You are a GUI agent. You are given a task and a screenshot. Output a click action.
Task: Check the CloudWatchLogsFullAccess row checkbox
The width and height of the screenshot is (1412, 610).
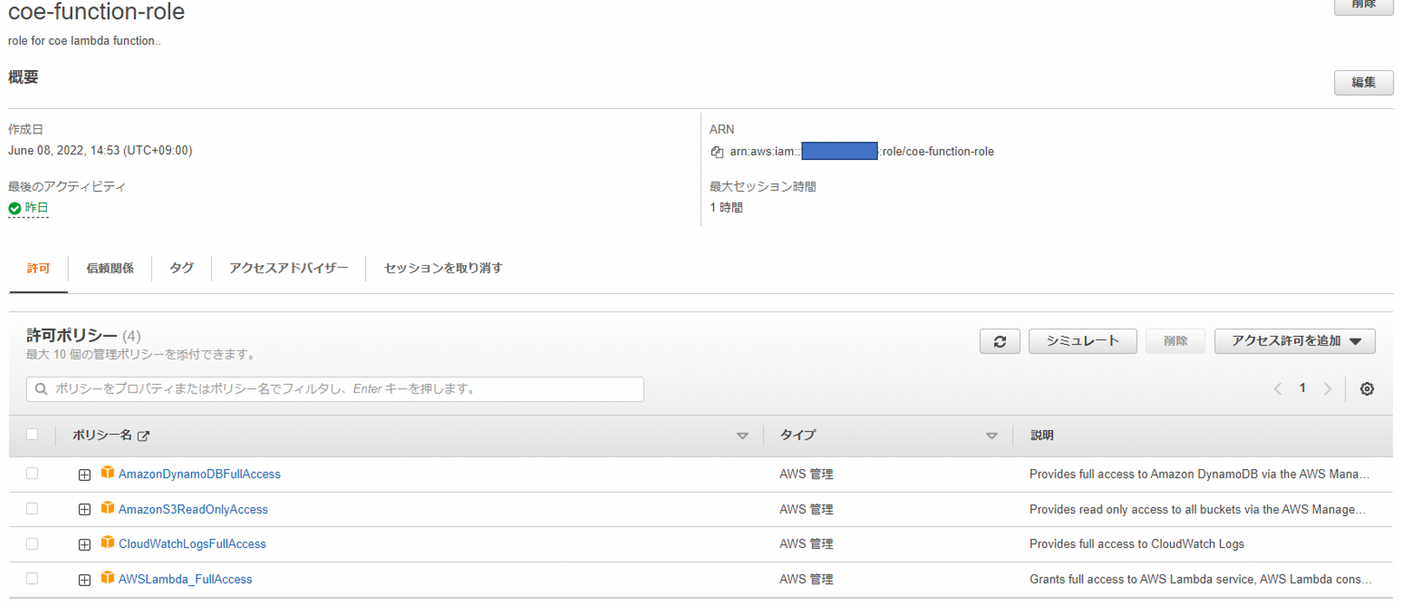32,544
